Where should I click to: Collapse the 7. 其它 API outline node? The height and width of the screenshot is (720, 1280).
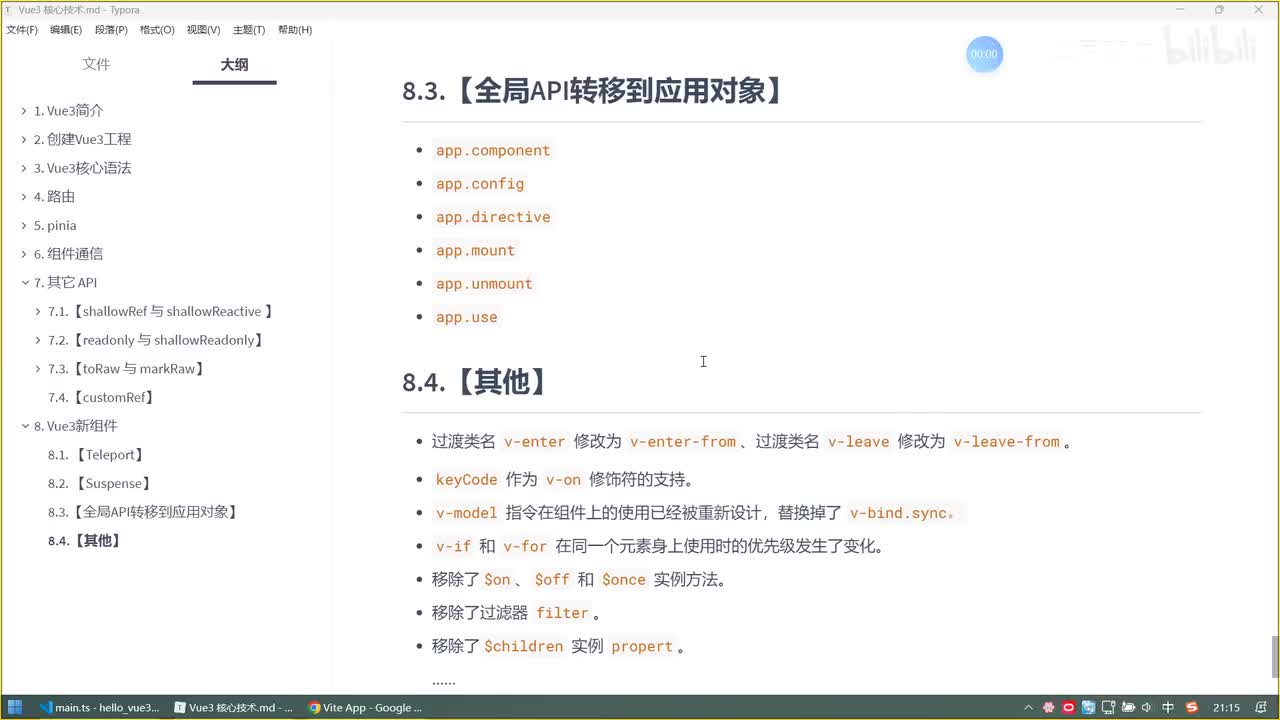(24, 283)
